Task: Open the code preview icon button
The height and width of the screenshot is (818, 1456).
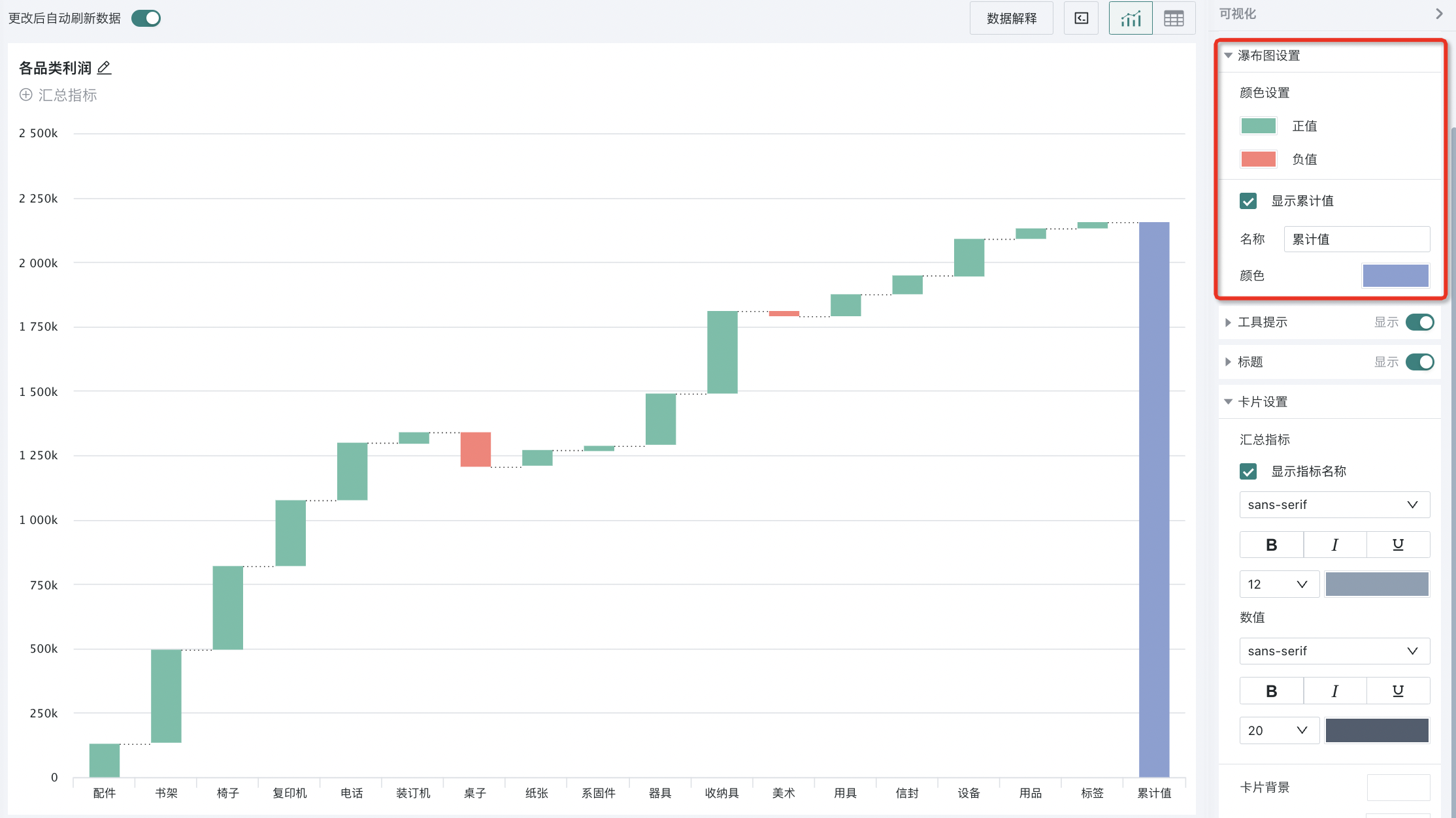Action: coord(1082,18)
